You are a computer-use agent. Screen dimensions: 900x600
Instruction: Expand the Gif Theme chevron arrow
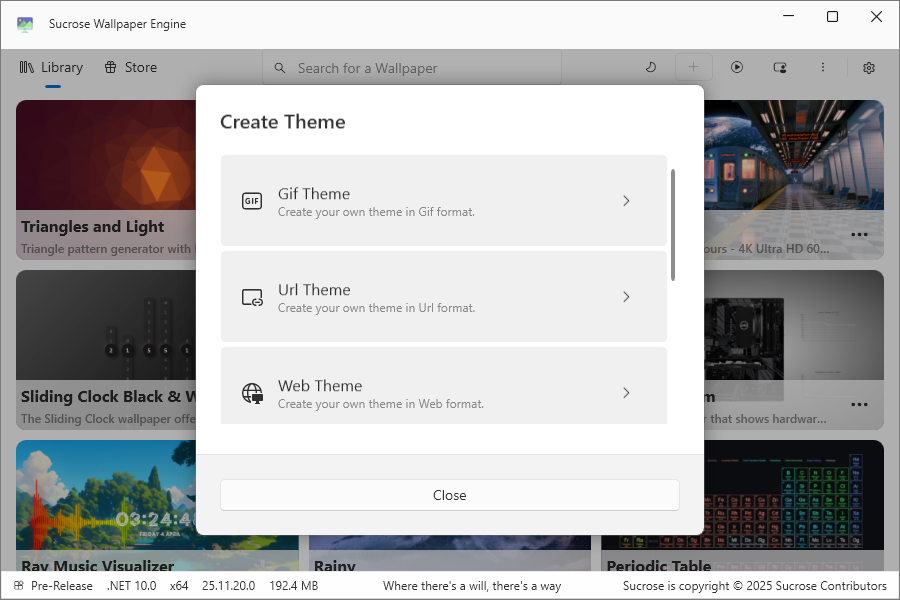click(x=626, y=201)
